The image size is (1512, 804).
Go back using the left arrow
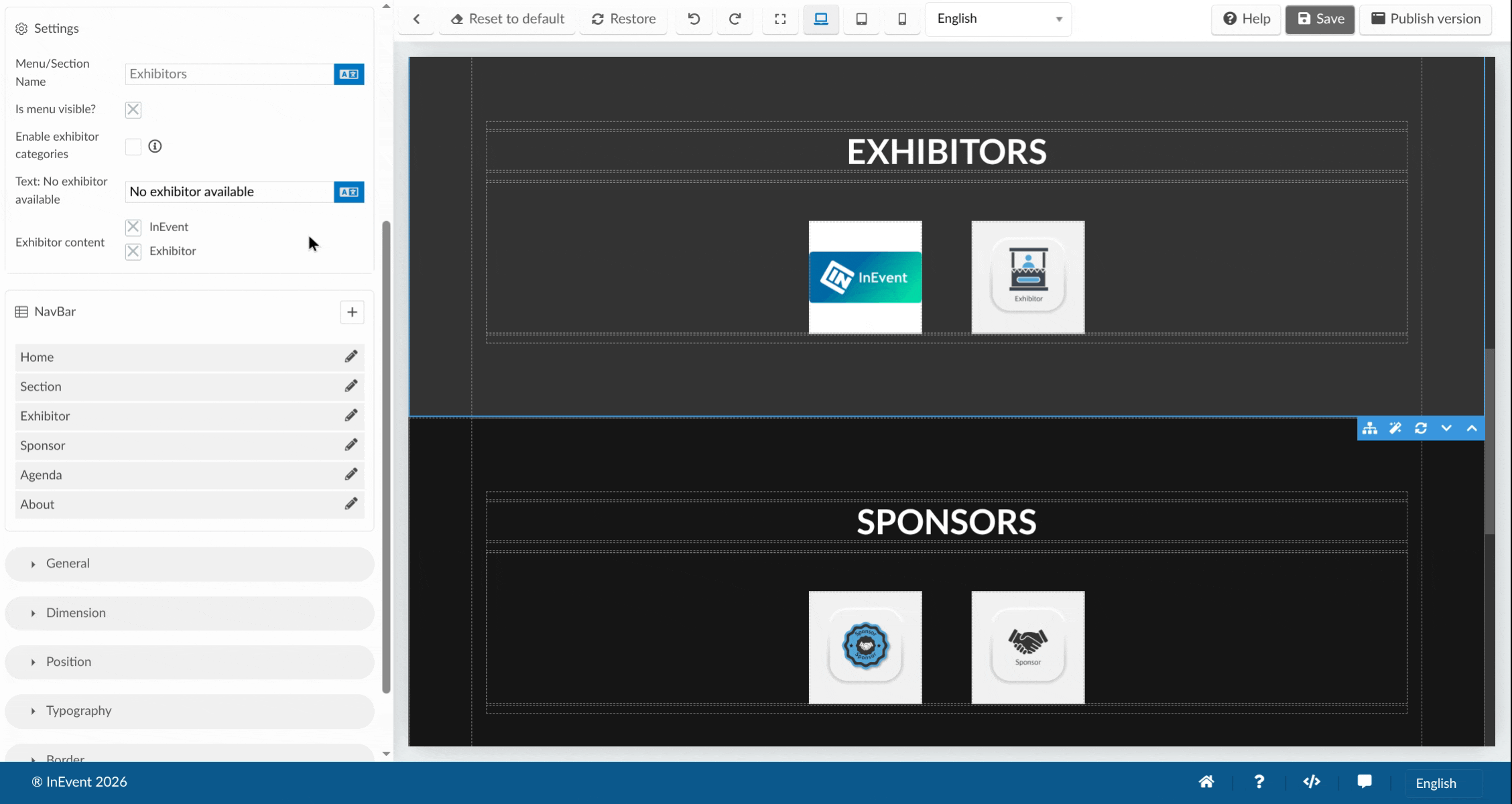[416, 19]
